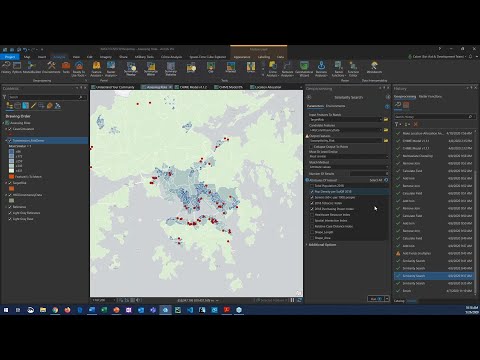Viewport: 480px width, 360px height.
Task: Click back arrow in Geoprocessing pane
Action: point(309,97)
